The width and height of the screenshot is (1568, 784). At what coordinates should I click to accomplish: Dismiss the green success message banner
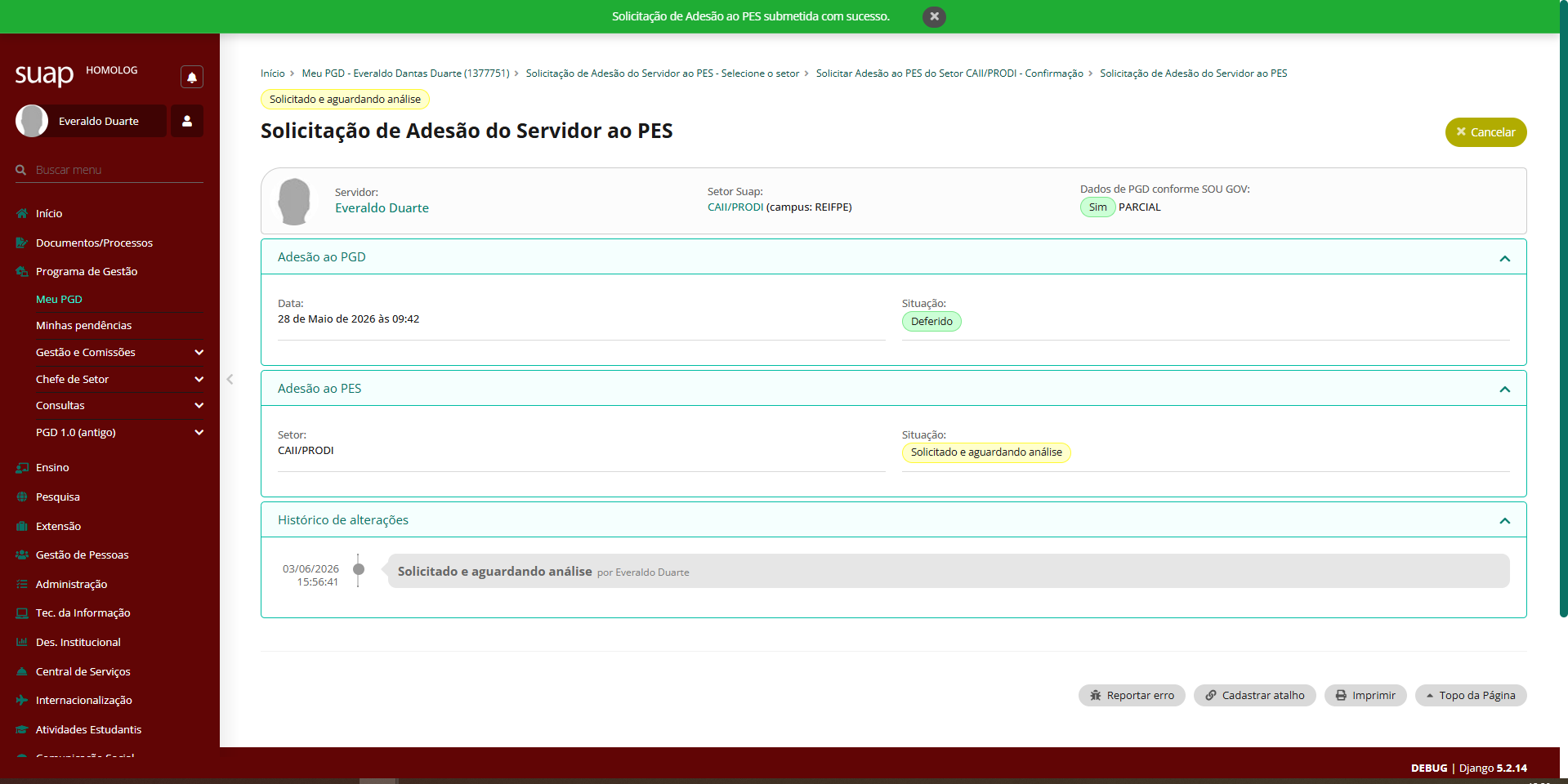click(934, 16)
